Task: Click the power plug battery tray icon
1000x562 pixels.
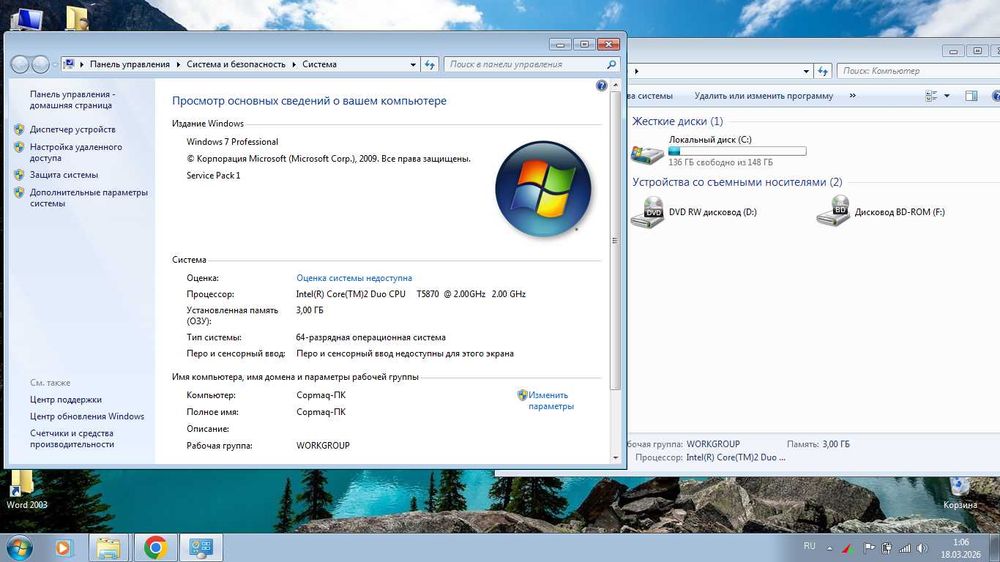Action: [886, 548]
